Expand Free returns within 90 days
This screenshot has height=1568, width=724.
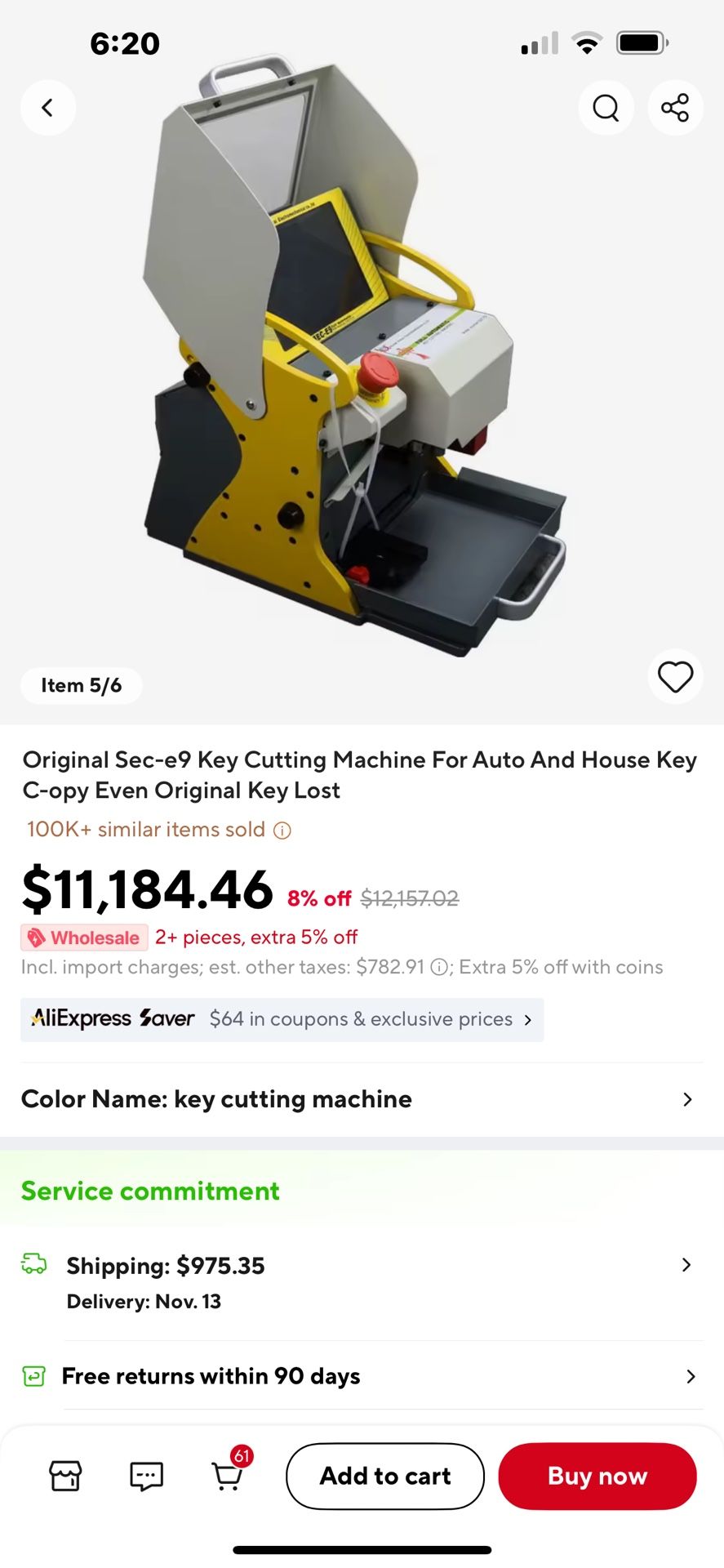coord(362,1376)
